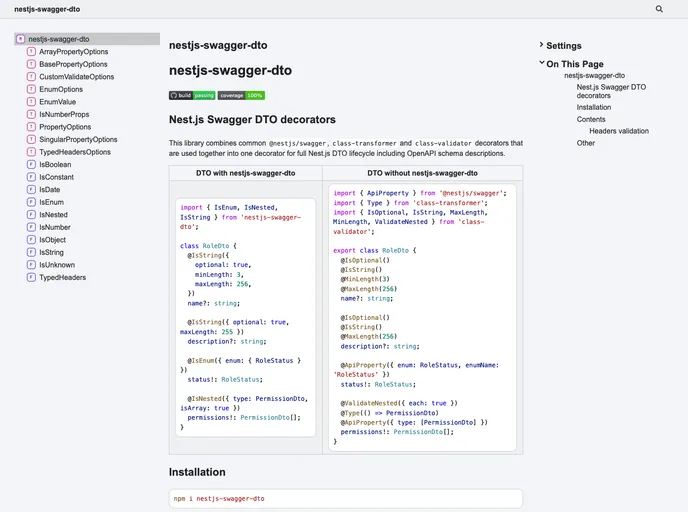Jump to Headers validation in On This Page
This screenshot has height=512, width=688.
619,131
